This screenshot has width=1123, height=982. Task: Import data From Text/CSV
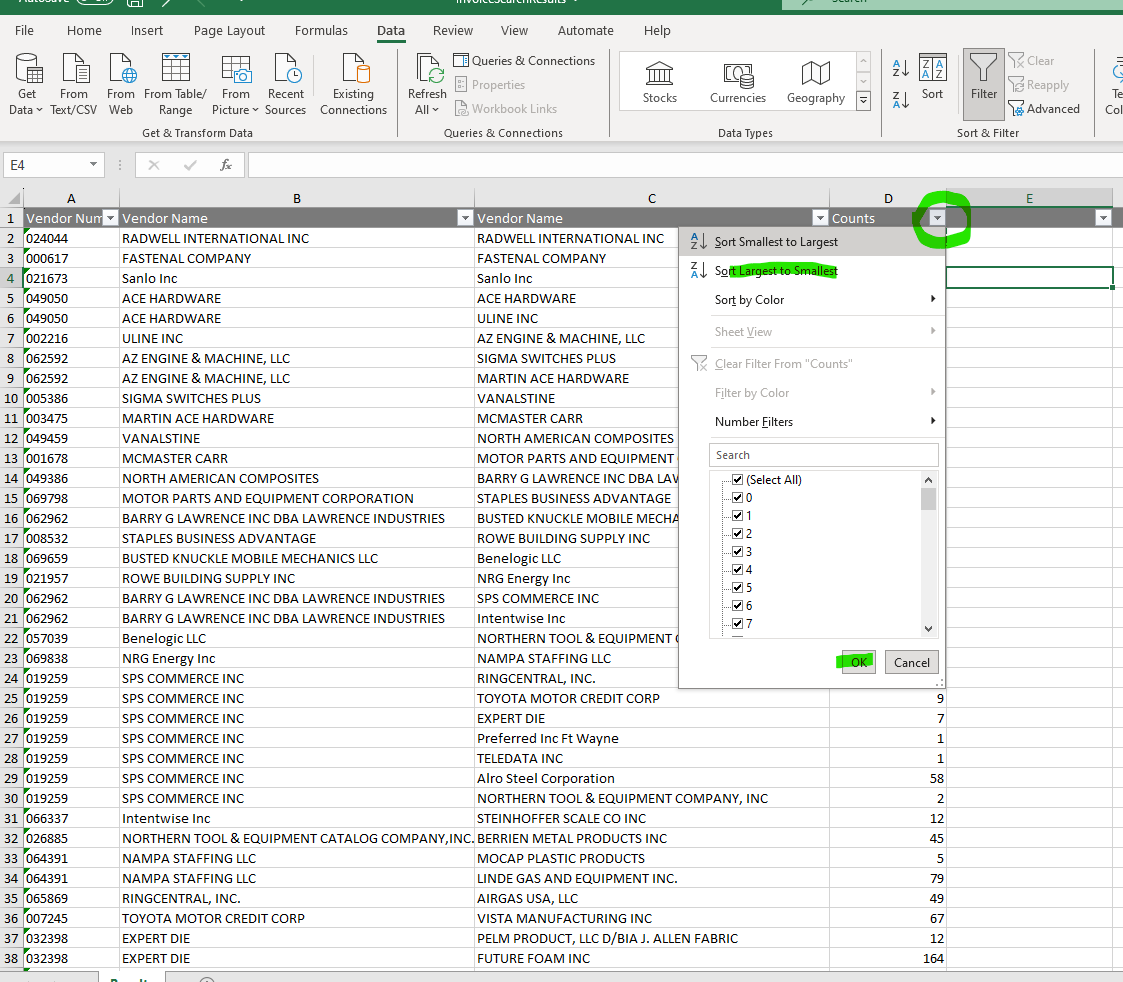(74, 85)
